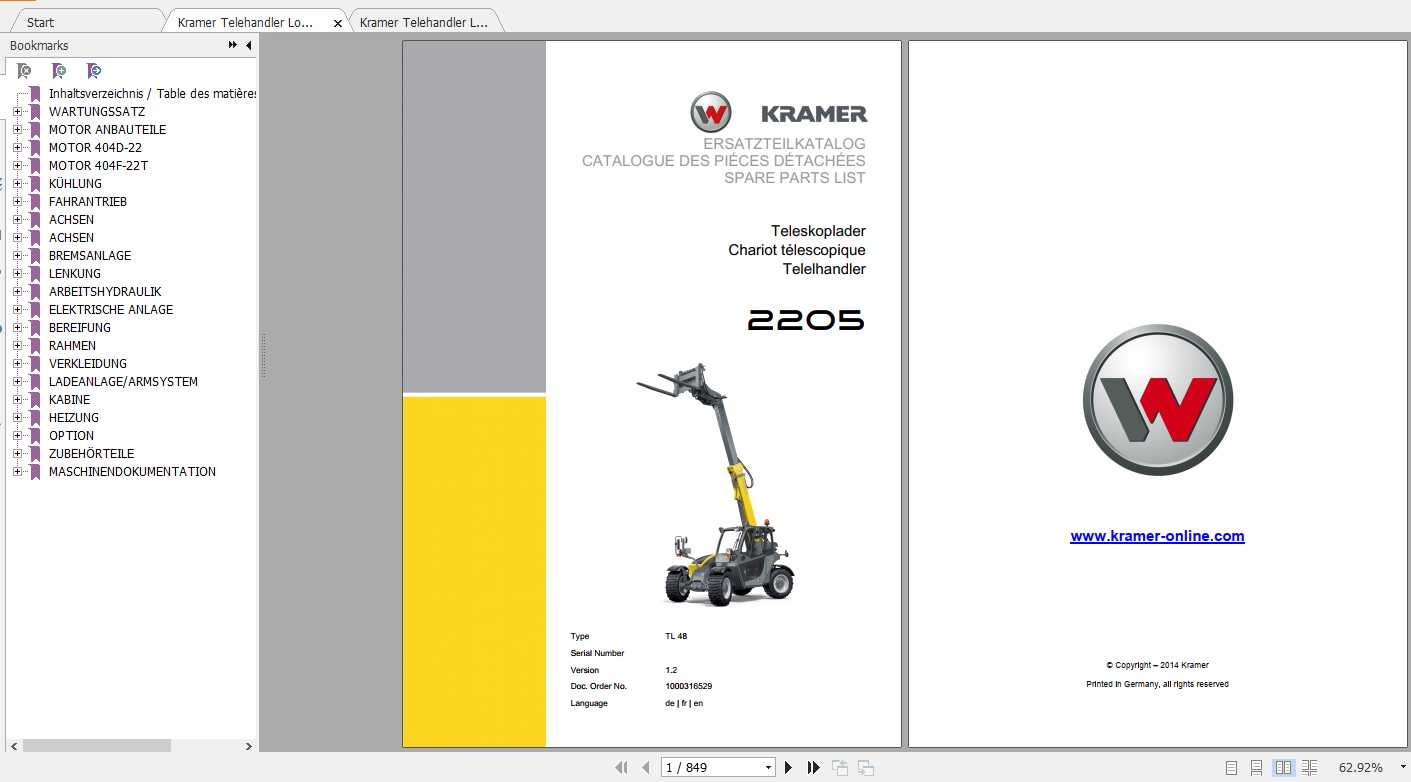
Task: Select the RAHMEN bookmark
Action: click(x=72, y=346)
